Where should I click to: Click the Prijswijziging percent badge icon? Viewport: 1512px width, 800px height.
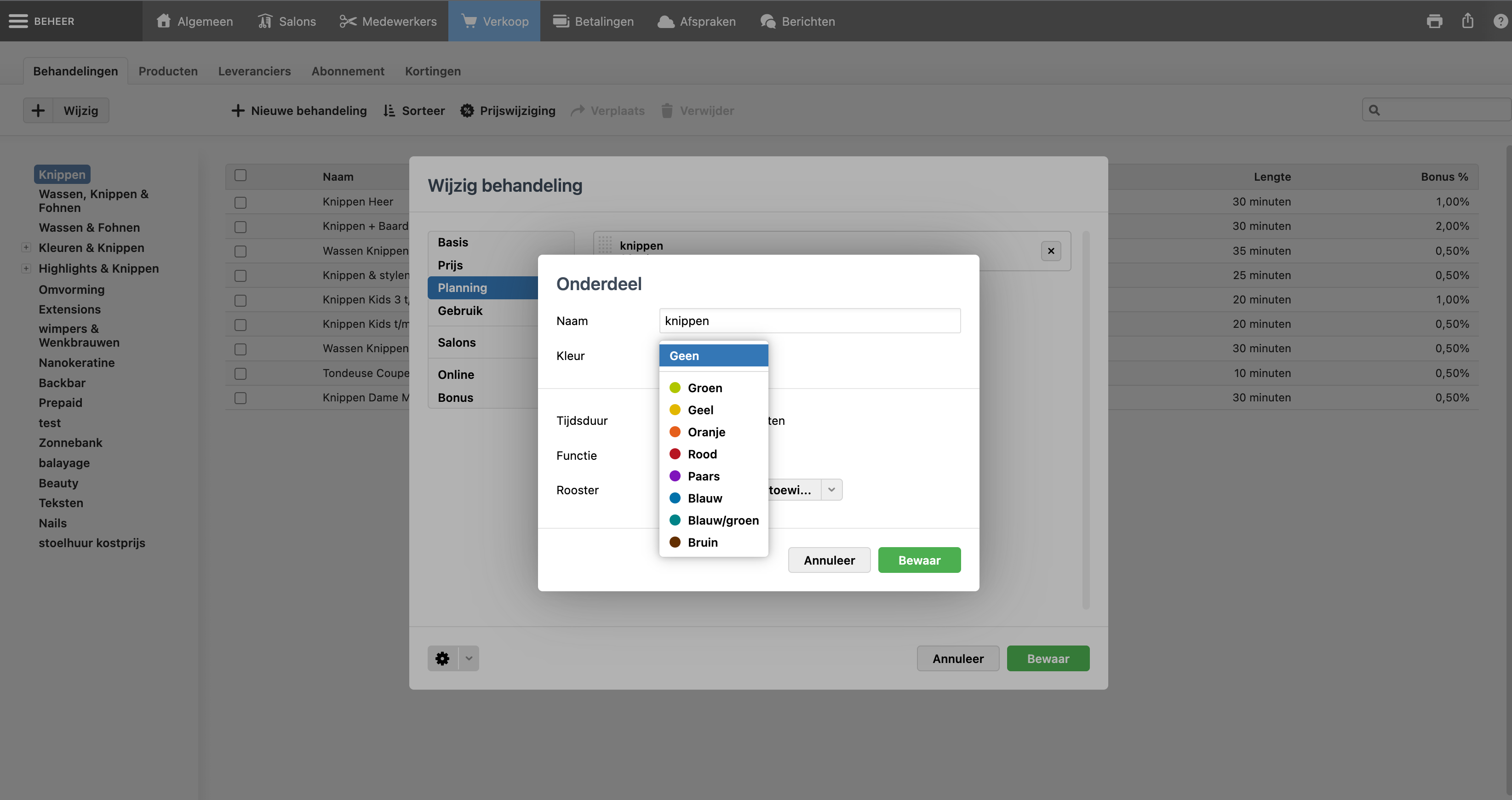[467, 110]
